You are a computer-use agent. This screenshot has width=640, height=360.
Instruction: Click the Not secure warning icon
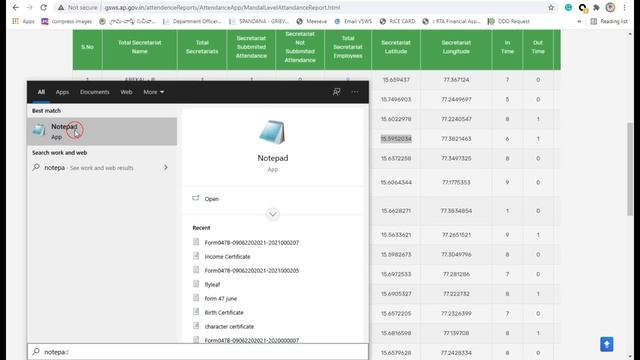[61, 7]
